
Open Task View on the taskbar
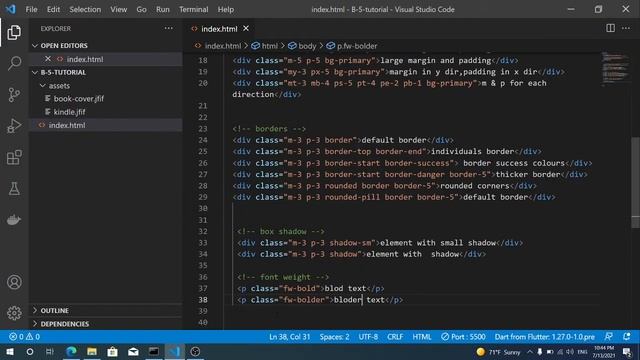pyautogui.click(x=50, y=351)
